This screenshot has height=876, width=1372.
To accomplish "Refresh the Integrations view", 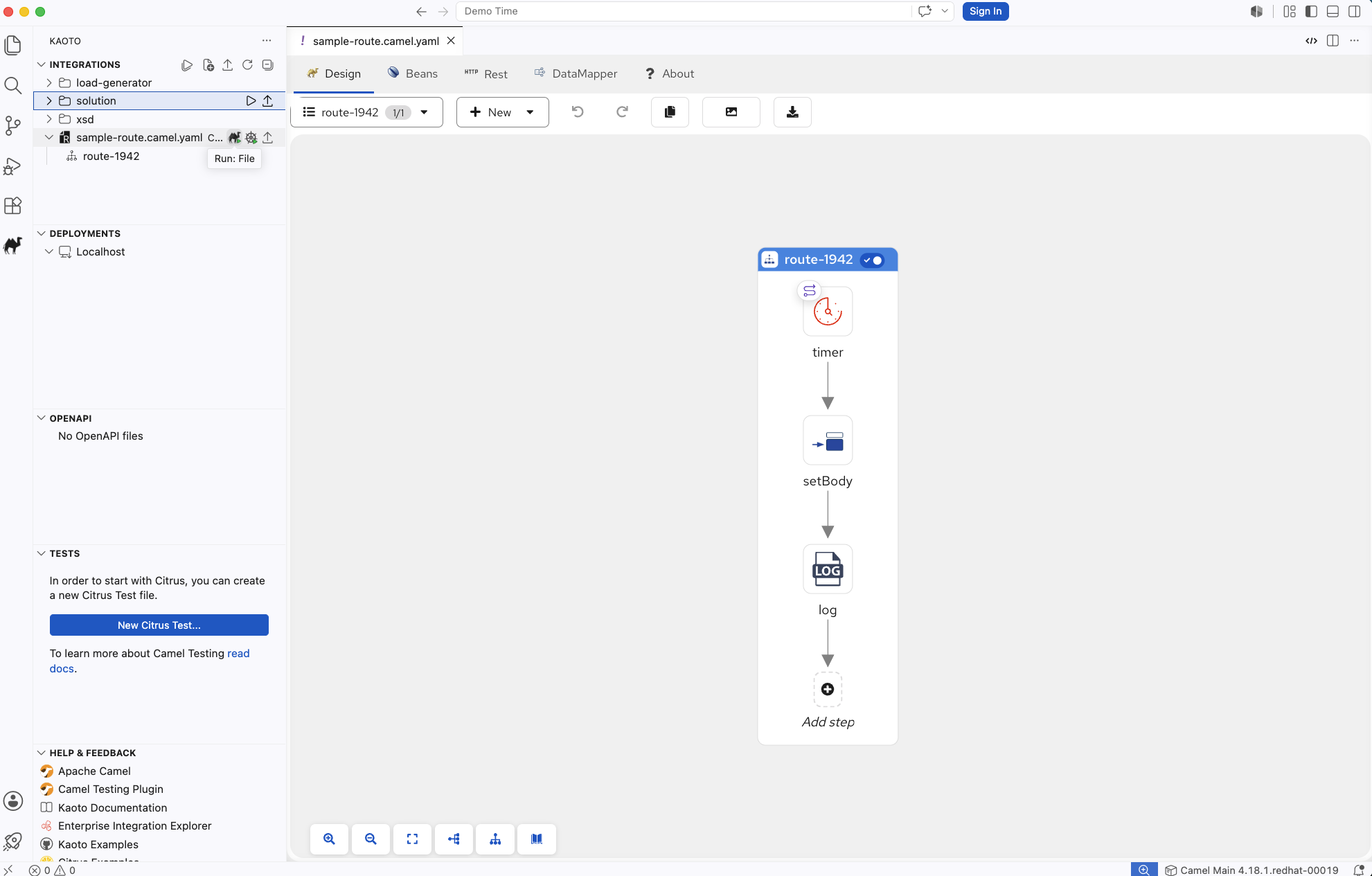I will (247, 65).
